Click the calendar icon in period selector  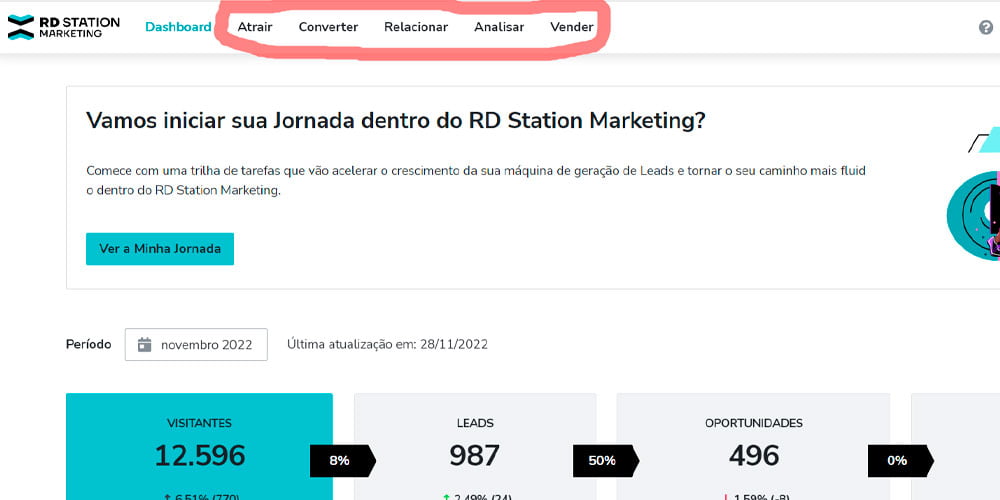pyautogui.click(x=145, y=345)
